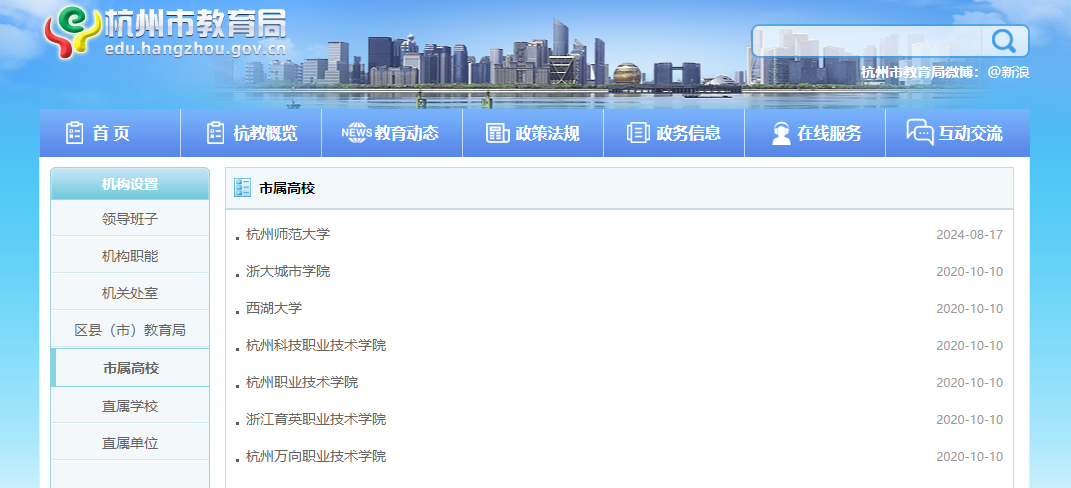
Task: Click the list icon beside 政务信息
Action: pos(638,133)
